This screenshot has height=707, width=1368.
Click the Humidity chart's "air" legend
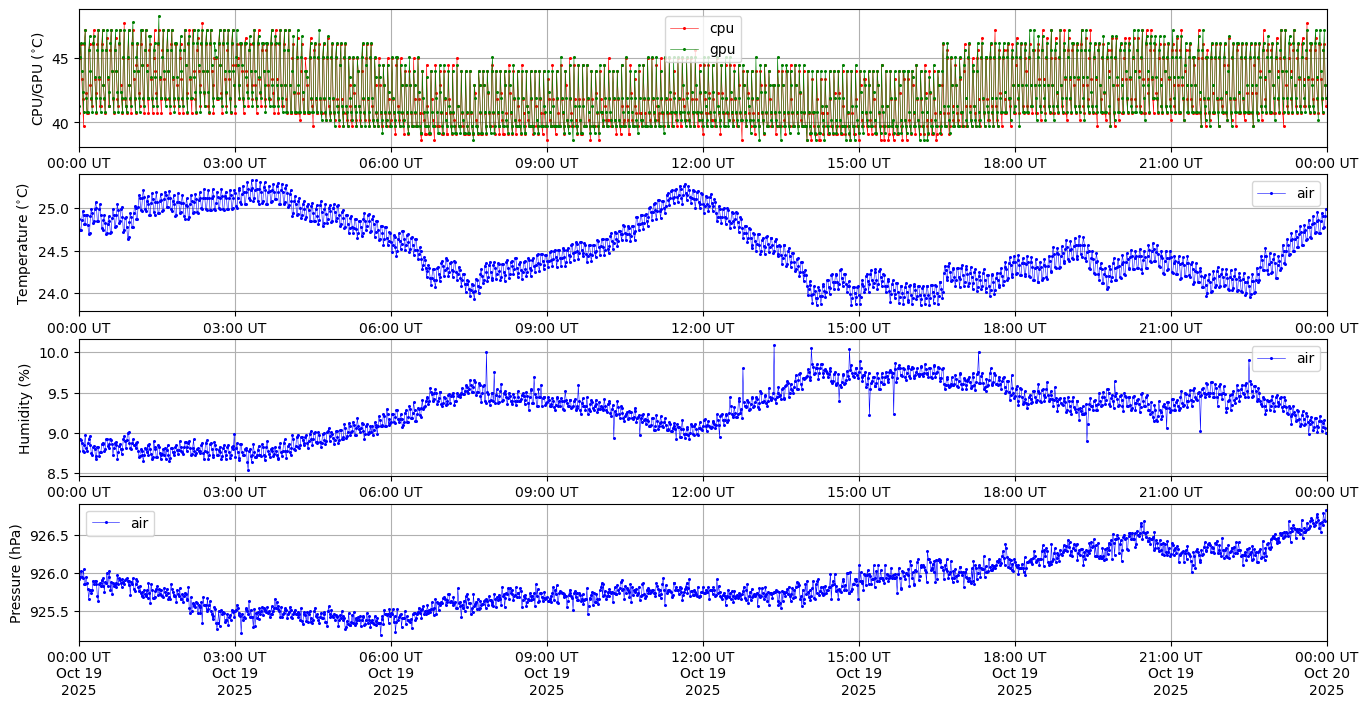pyautogui.click(x=1286, y=358)
